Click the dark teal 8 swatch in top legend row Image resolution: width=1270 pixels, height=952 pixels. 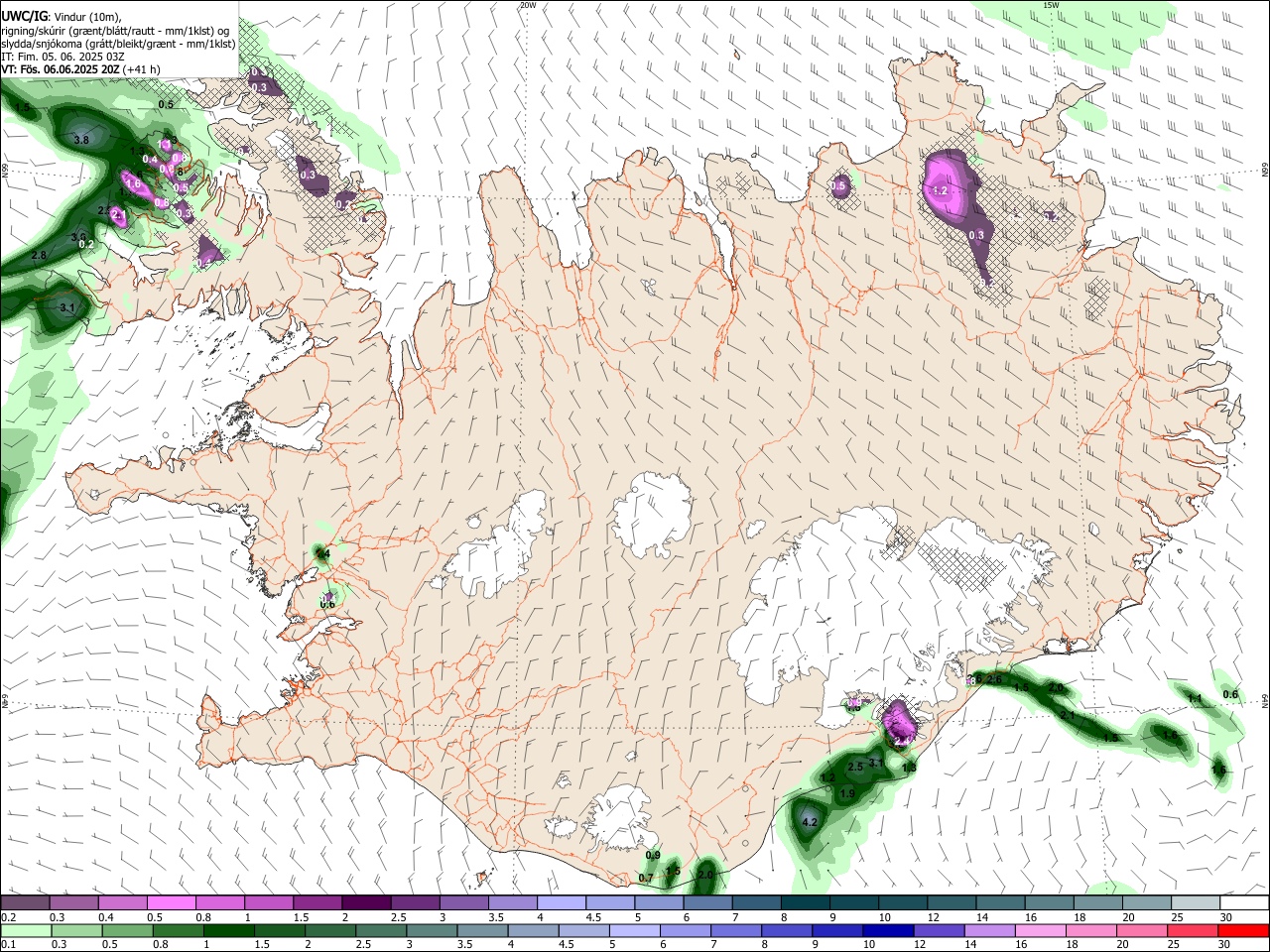click(x=804, y=903)
